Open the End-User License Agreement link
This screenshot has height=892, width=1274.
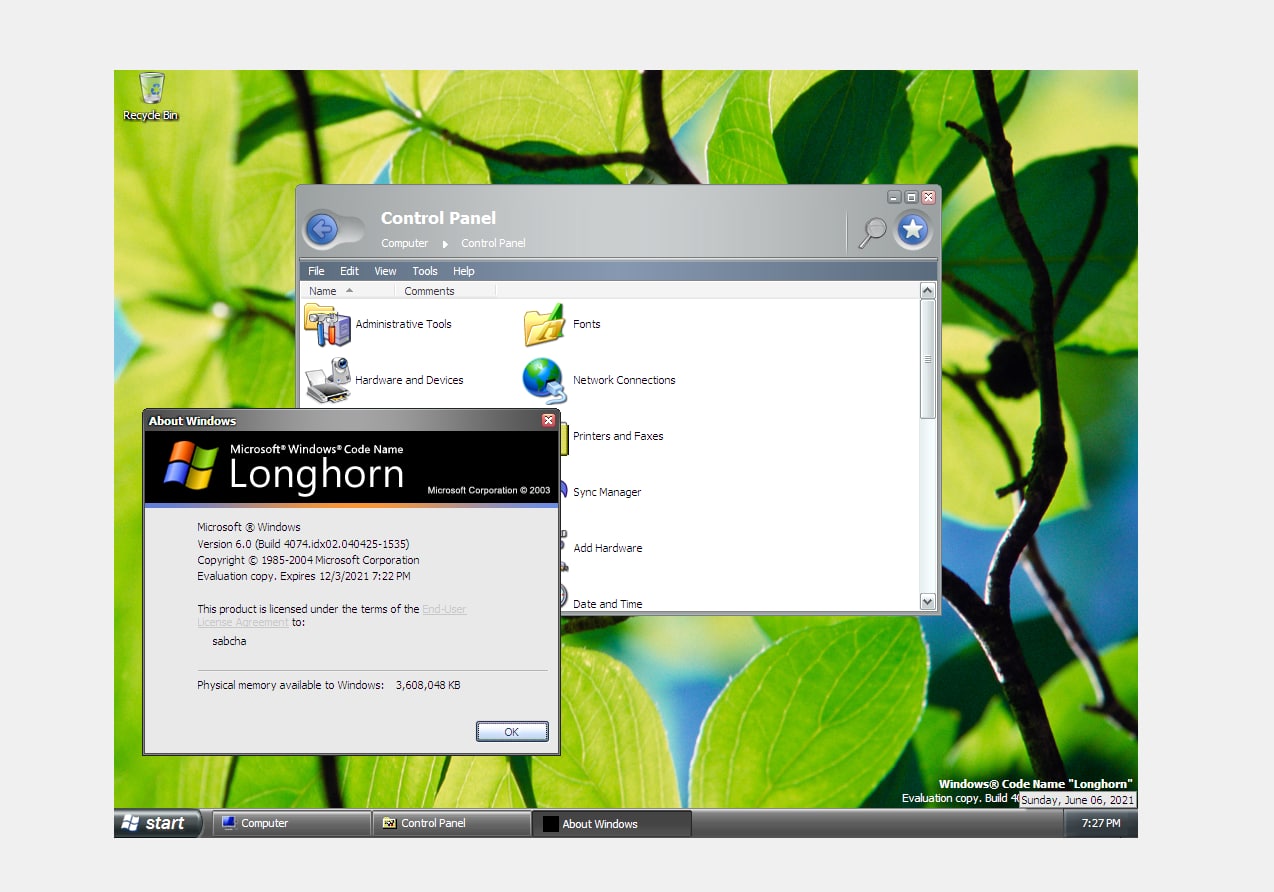(x=444, y=609)
